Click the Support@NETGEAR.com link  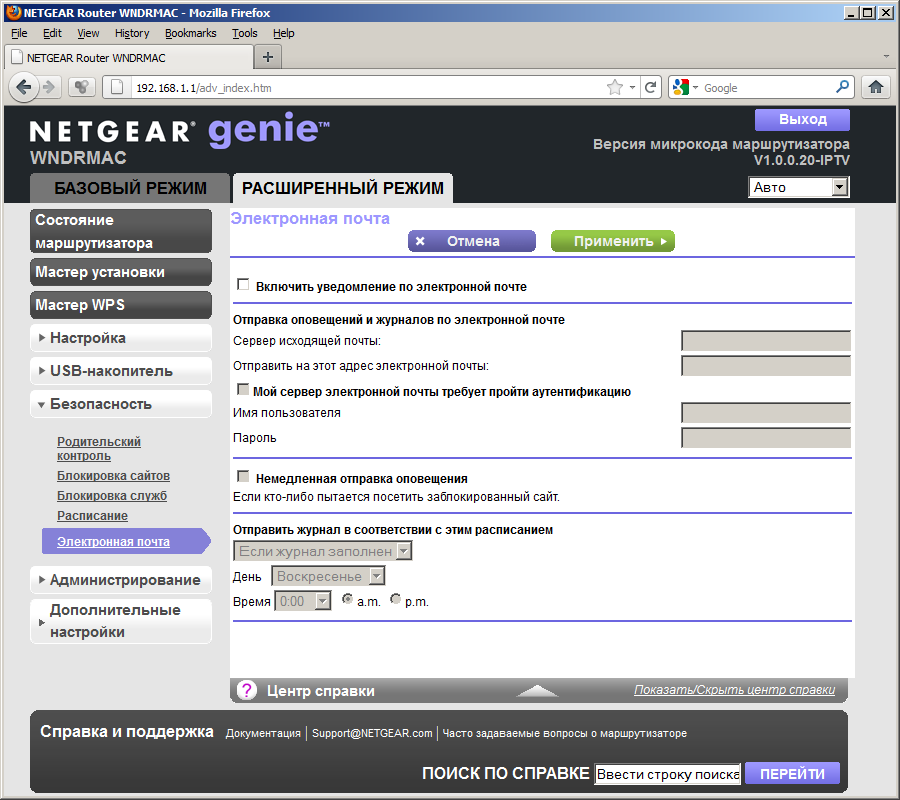372,733
